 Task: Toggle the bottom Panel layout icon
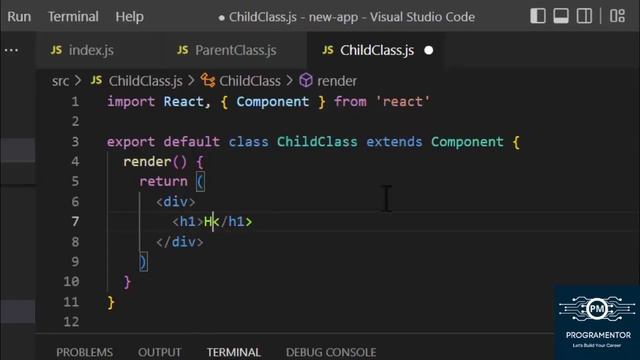point(561,16)
